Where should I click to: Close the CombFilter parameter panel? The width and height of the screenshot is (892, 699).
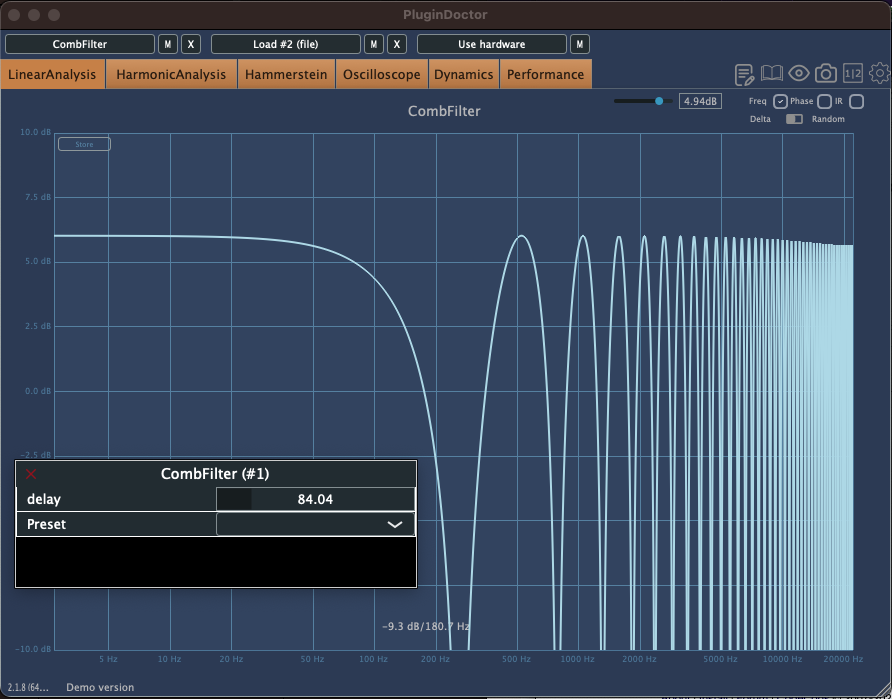point(31,474)
